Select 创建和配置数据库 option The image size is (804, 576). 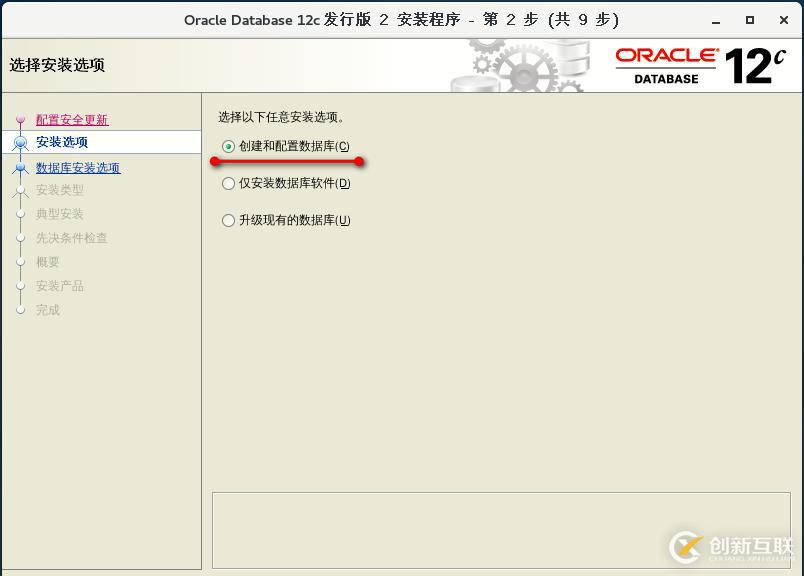[229, 147]
